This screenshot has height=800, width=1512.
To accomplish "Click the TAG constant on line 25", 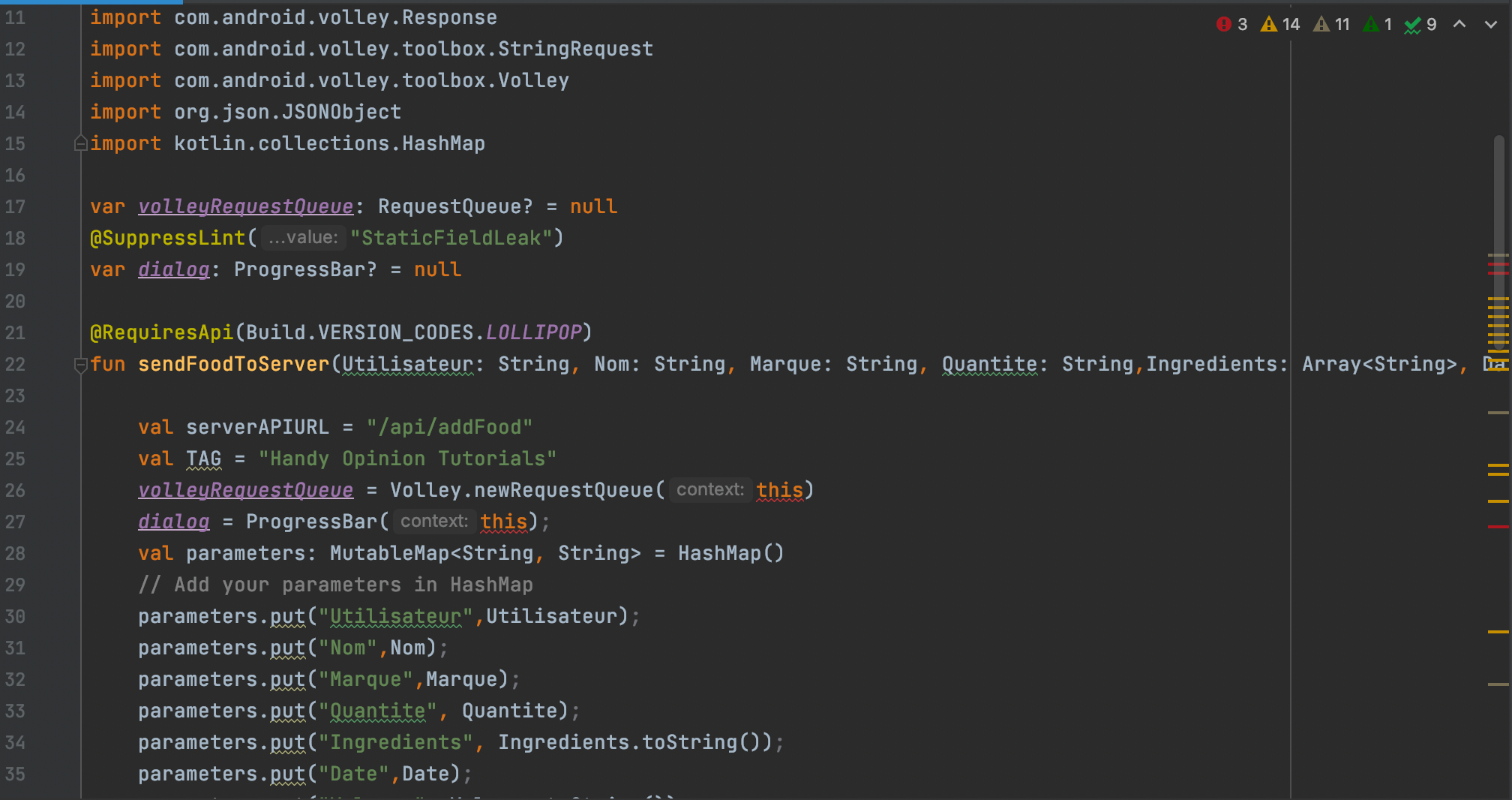I will 203,459.
